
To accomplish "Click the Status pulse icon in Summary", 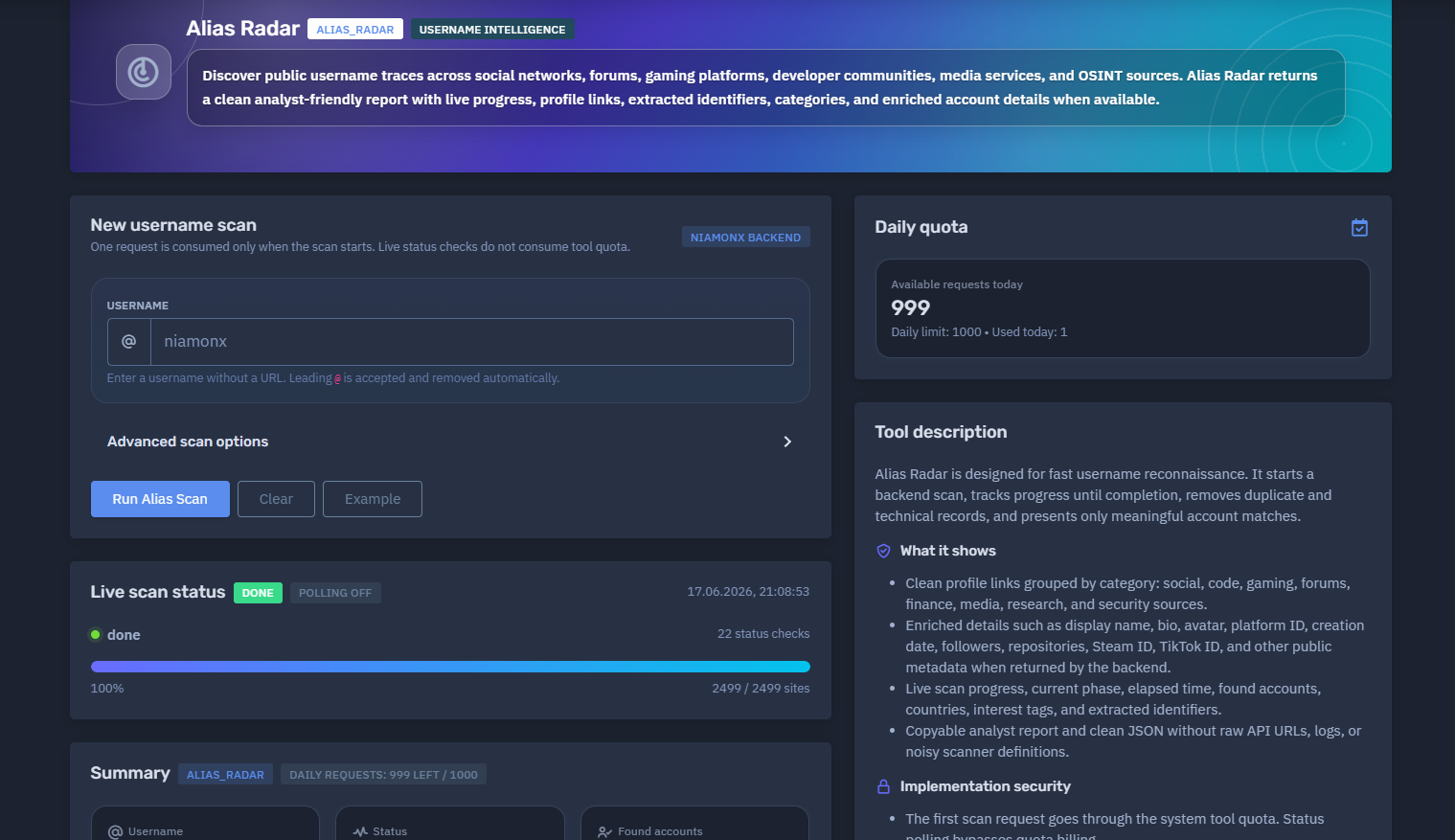I will [360, 832].
